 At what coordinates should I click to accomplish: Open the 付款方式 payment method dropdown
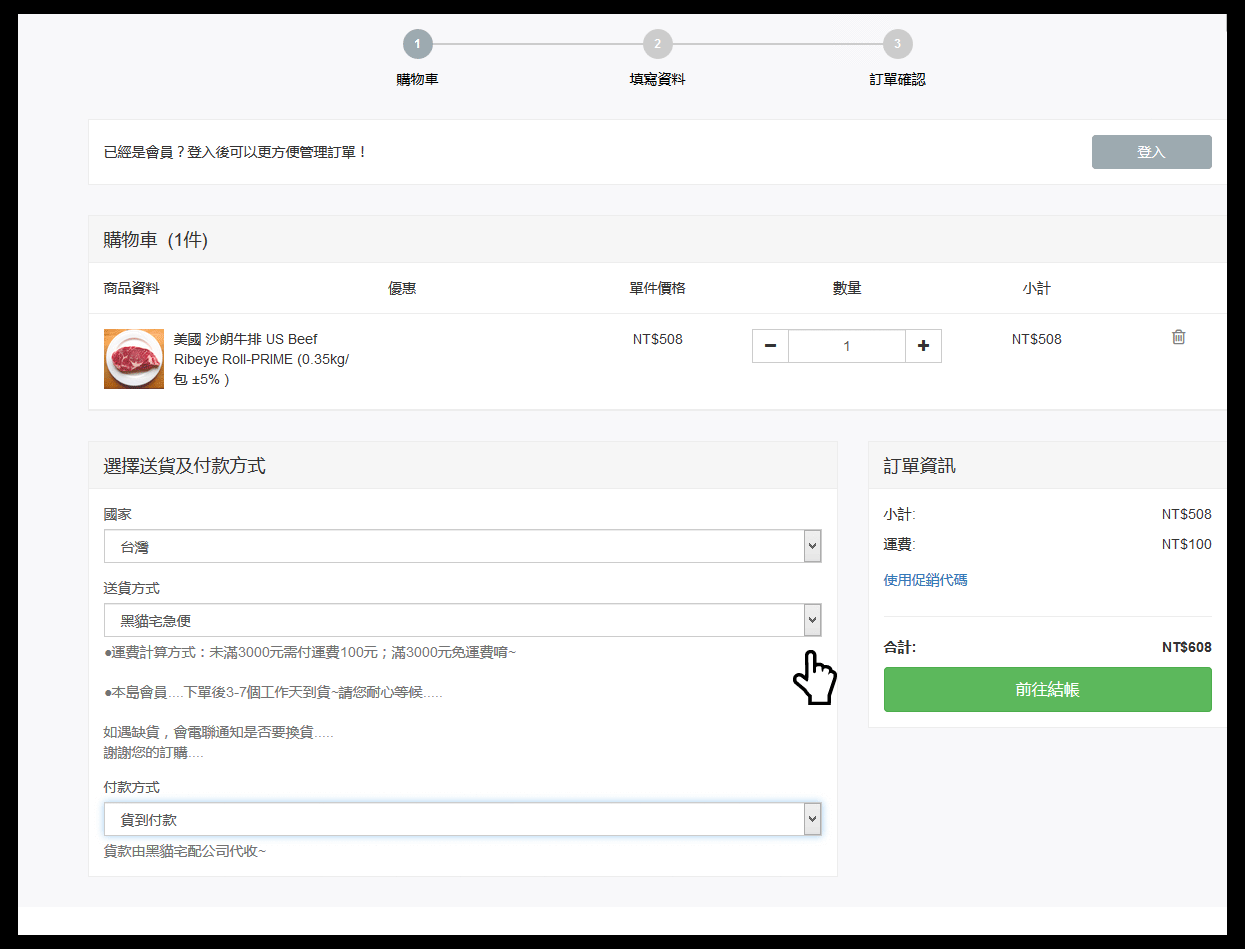[462, 819]
